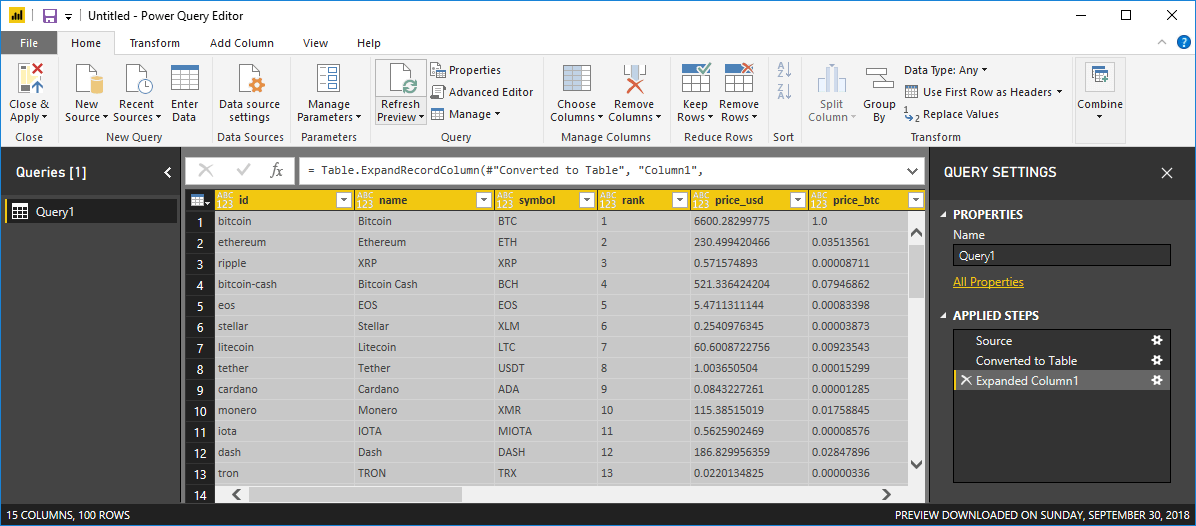Open Data source settings

pos(249,94)
